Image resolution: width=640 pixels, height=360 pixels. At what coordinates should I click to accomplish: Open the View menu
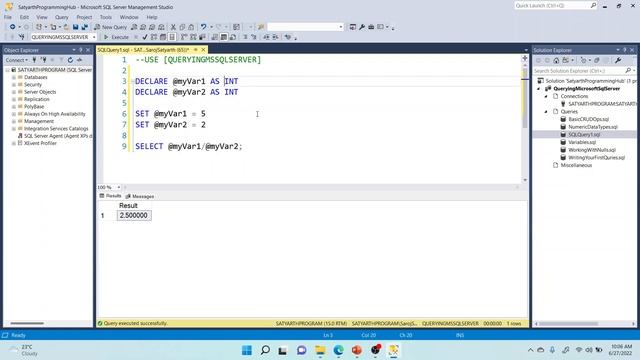tap(42, 17)
